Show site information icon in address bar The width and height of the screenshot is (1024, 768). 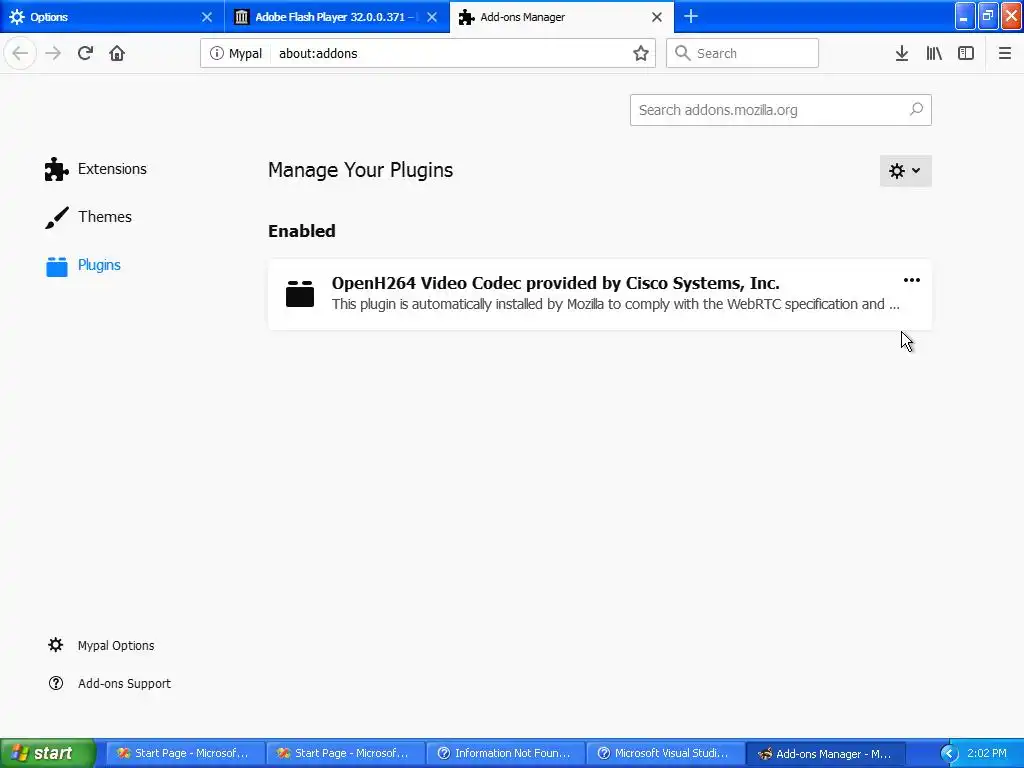tap(217, 53)
